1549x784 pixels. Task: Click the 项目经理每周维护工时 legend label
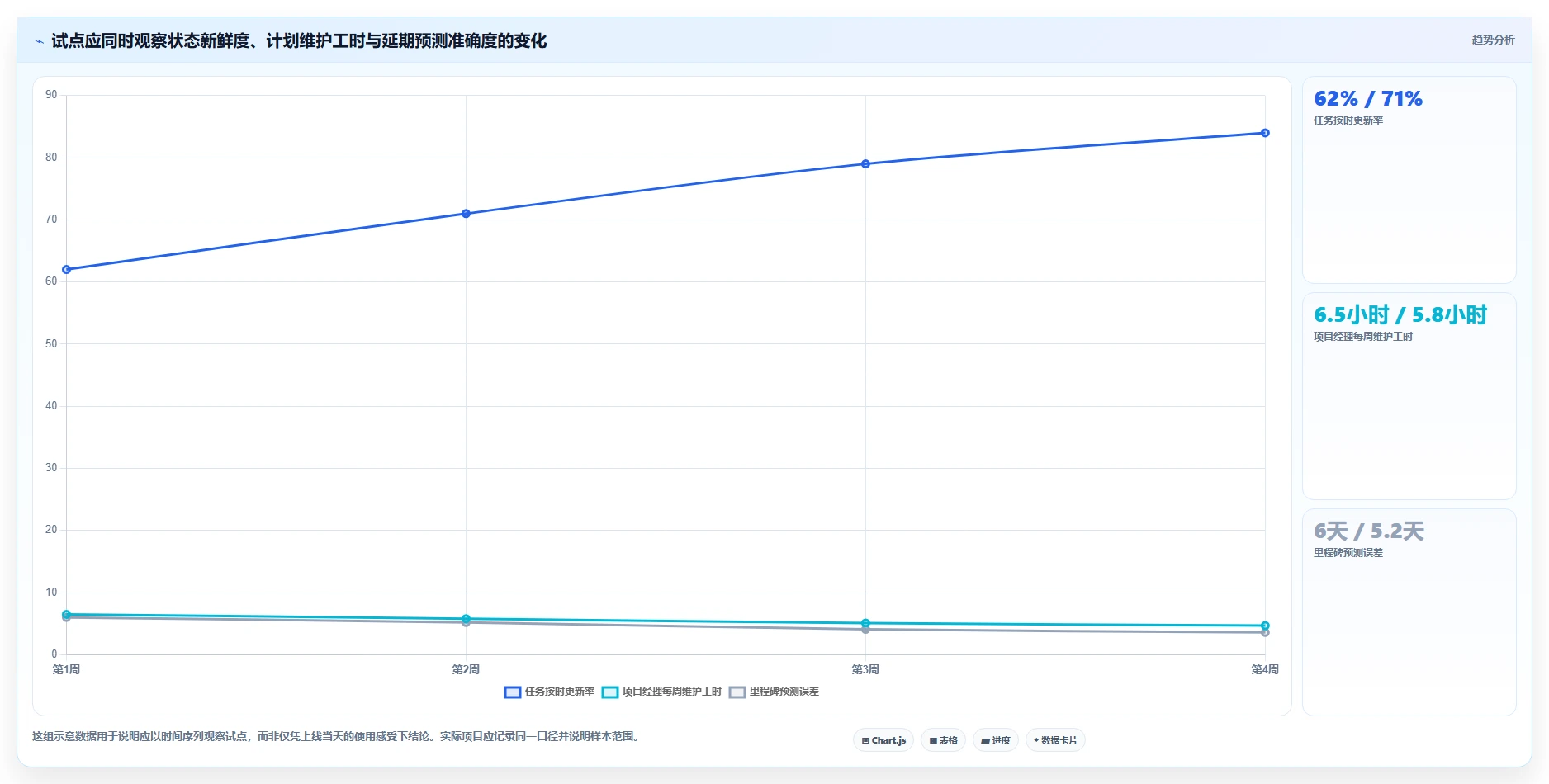click(x=672, y=692)
